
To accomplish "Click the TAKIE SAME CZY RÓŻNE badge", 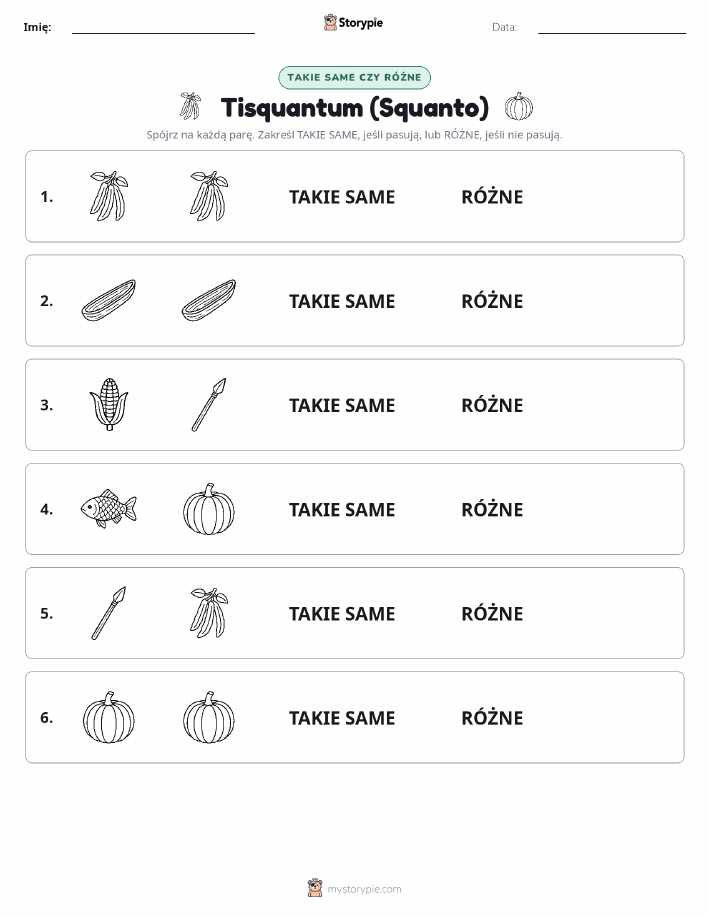I will click(x=354, y=77).
